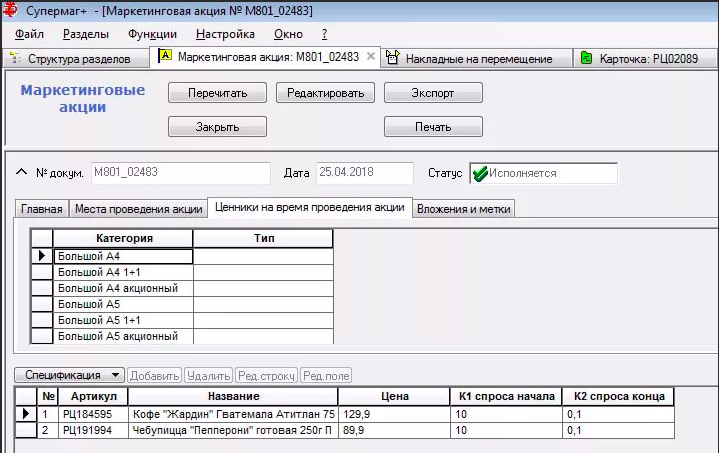Open the Функции menu
This screenshot has height=453, width=719.
[x=152, y=34]
